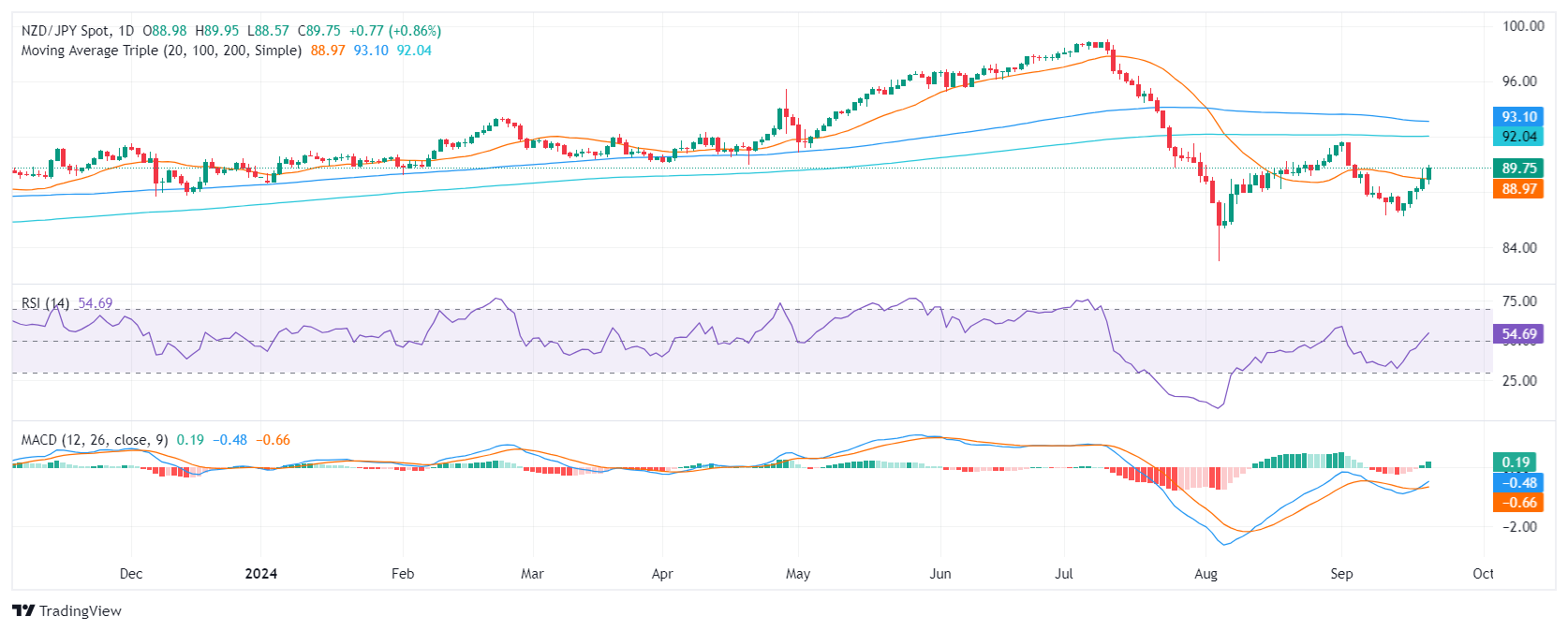This screenshot has width=1568, height=631.
Task: Click the +0.77 (+0.86%) change value
Action: [x=394, y=31]
